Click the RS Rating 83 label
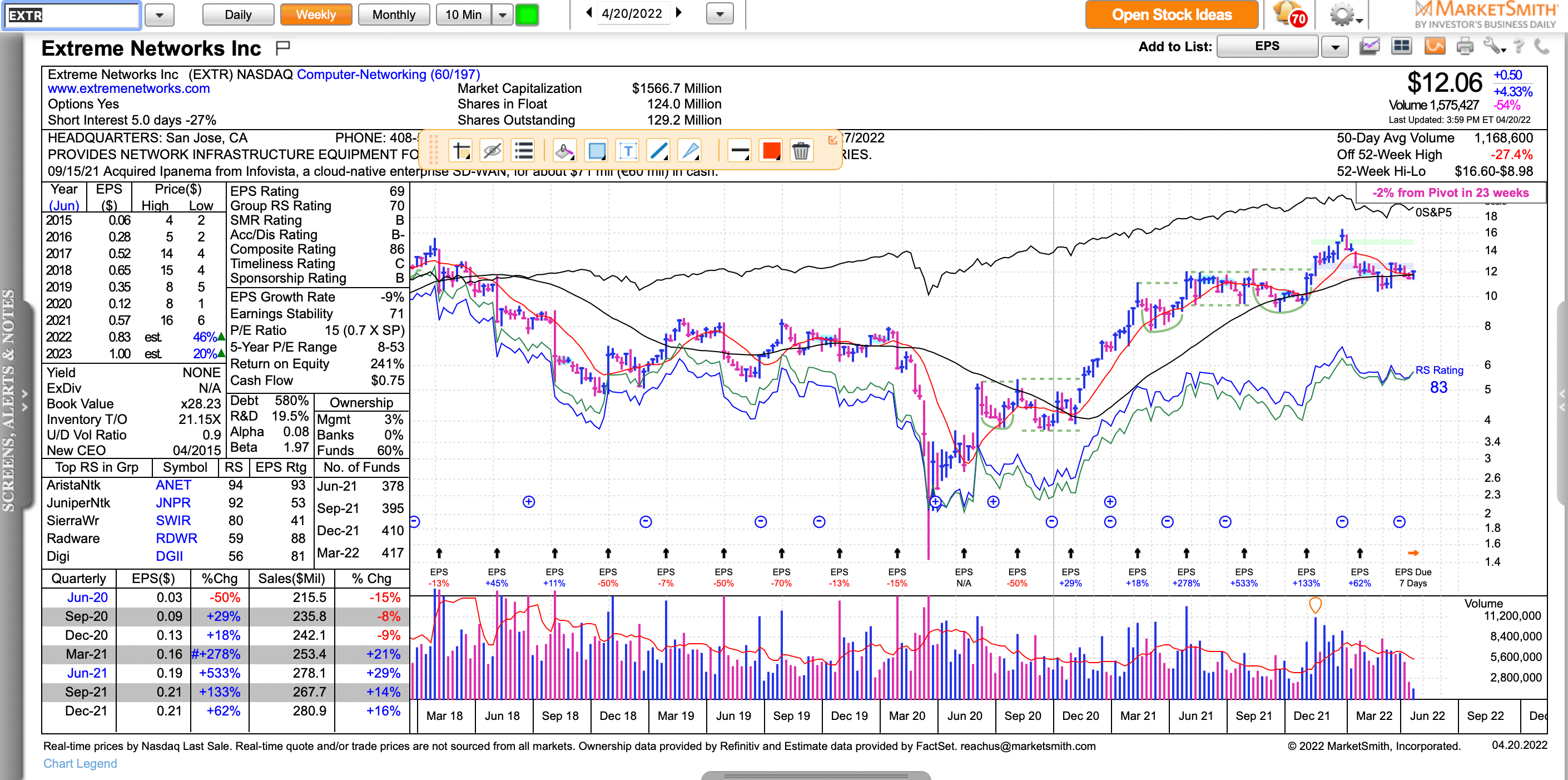The width and height of the screenshot is (1568, 780). [1439, 379]
